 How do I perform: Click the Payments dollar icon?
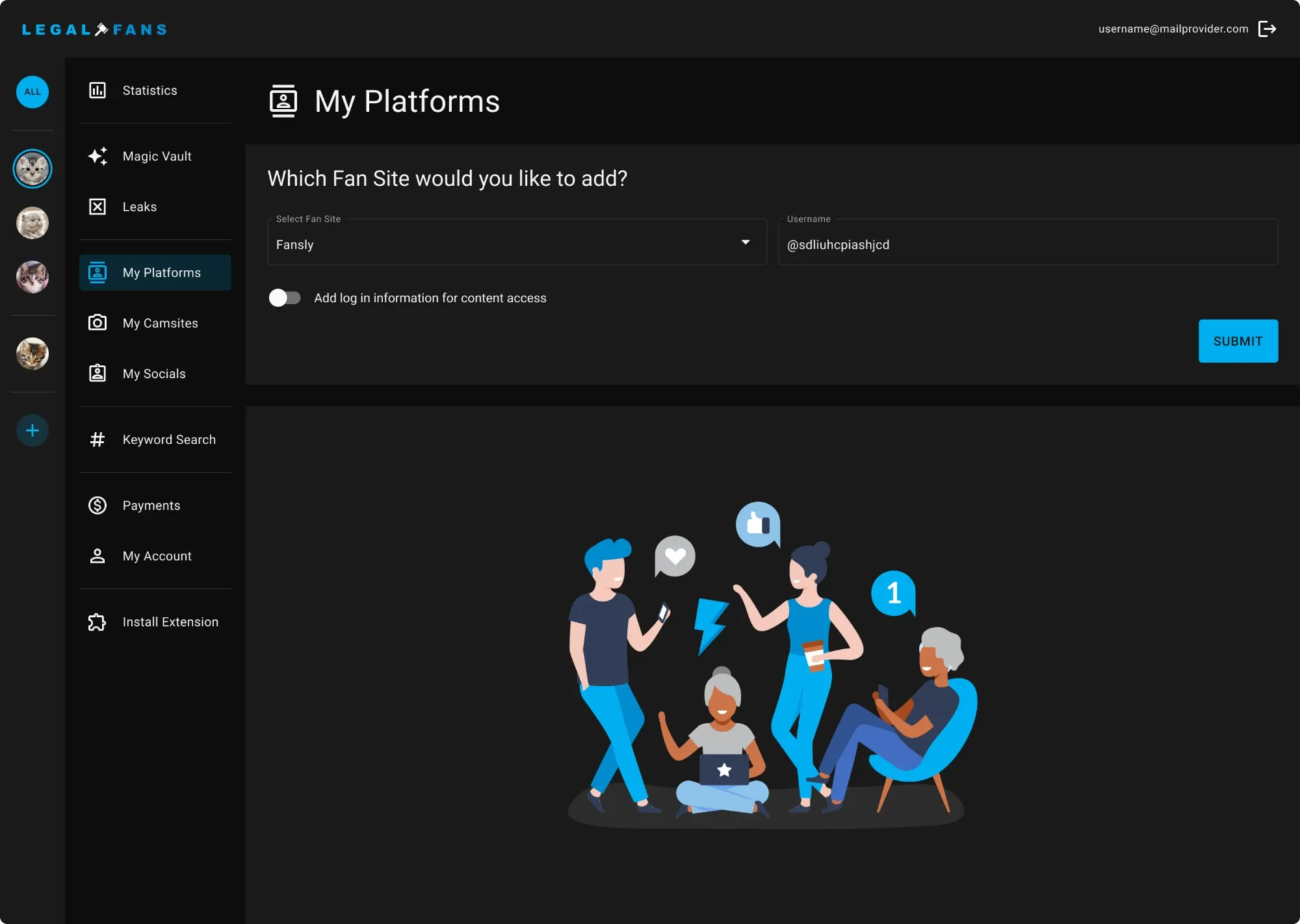(97, 505)
